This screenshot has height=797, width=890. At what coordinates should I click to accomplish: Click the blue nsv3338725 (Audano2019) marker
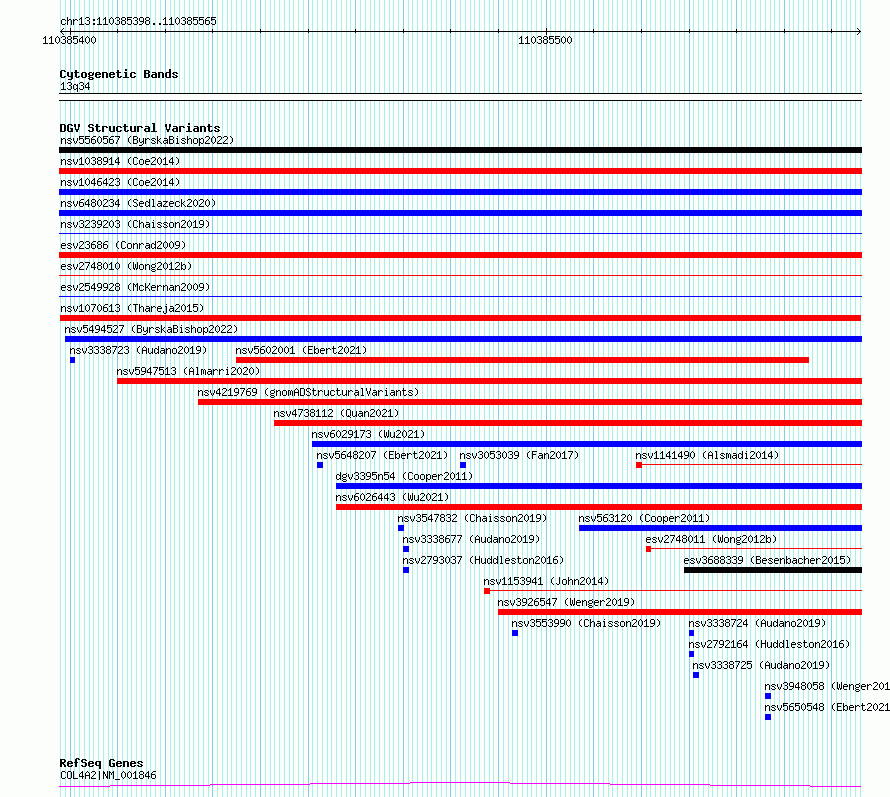coord(696,675)
